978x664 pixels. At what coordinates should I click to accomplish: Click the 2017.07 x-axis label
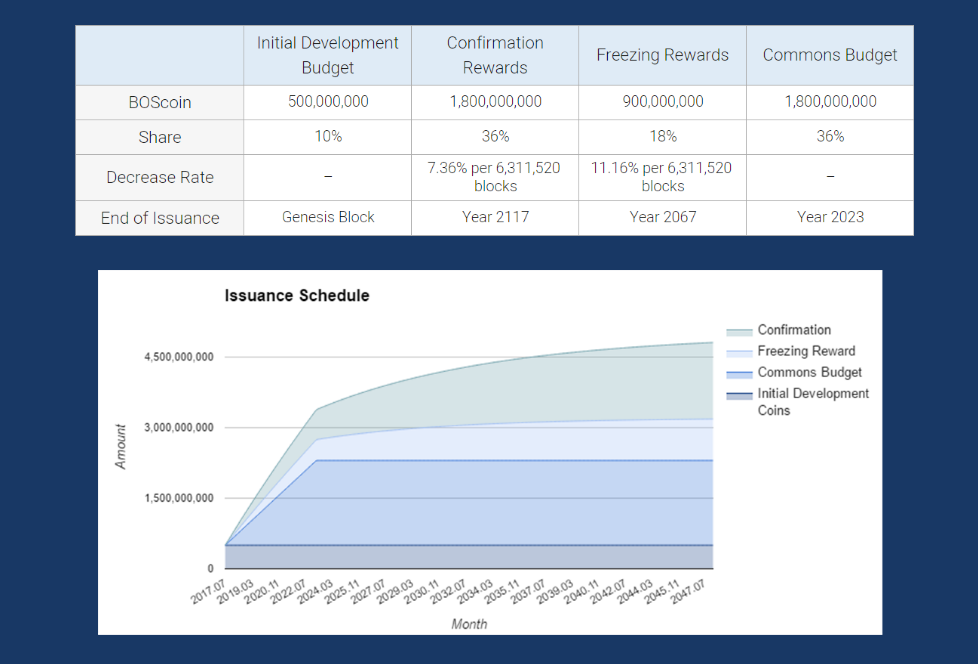pos(208,592)
